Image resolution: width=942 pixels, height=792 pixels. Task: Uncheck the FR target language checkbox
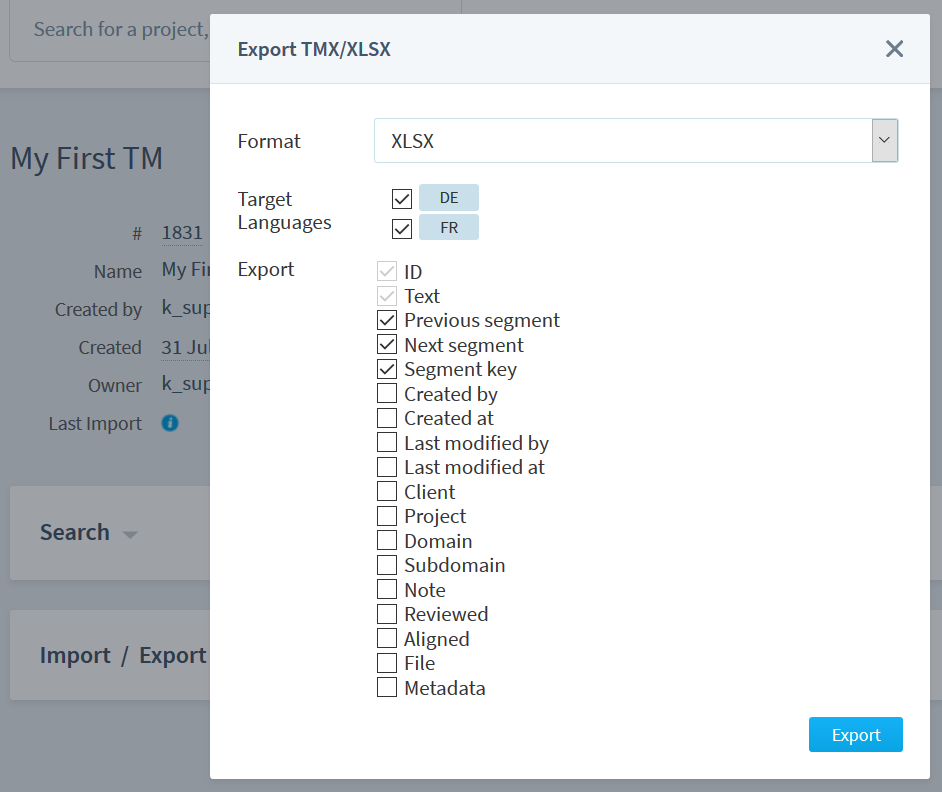[402, 228]
